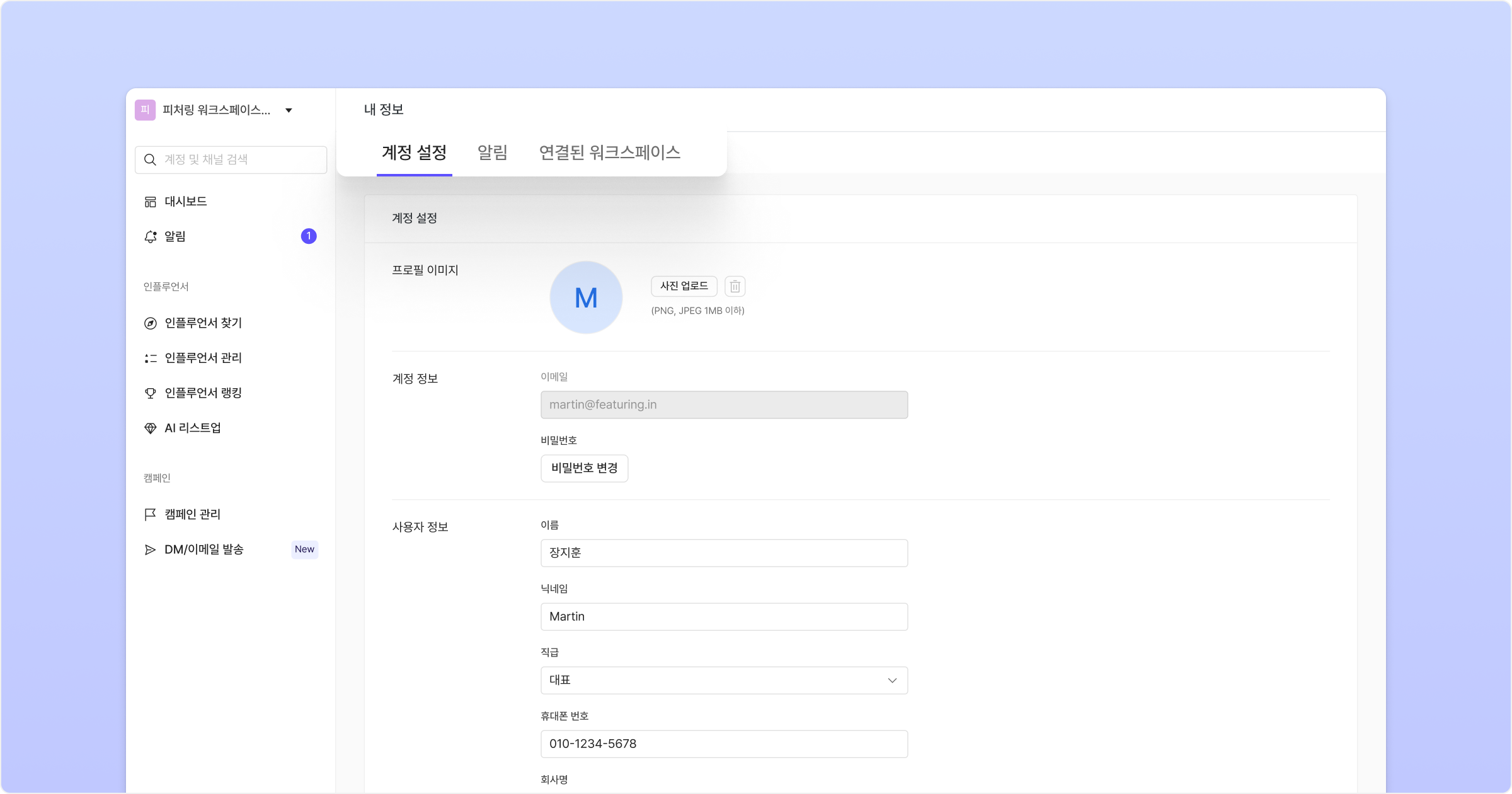Click the M profile image avatar
This screenshot has width=1512, height=794.
pos(586,297)
